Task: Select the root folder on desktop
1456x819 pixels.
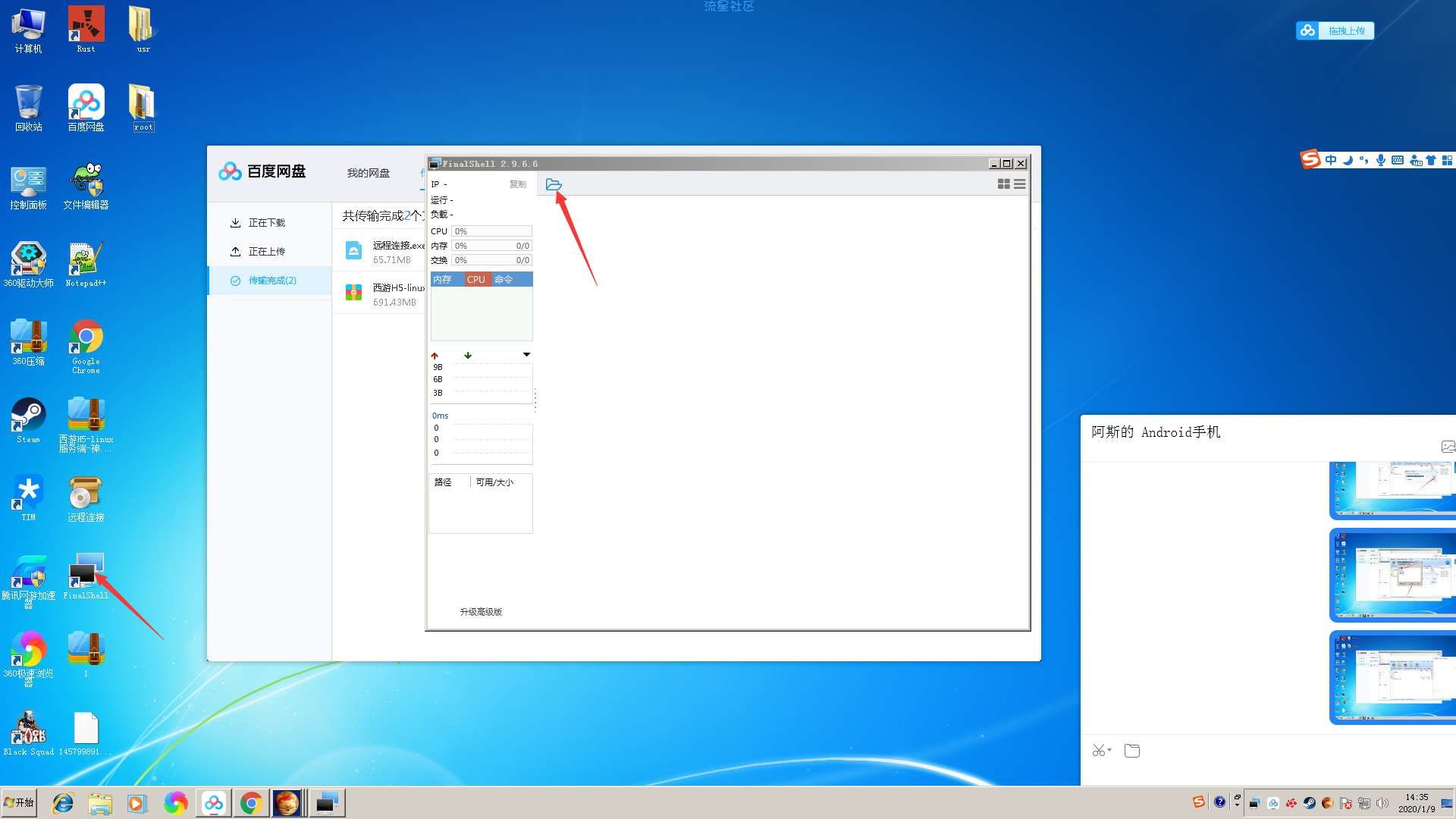Action: coord(143,108)
